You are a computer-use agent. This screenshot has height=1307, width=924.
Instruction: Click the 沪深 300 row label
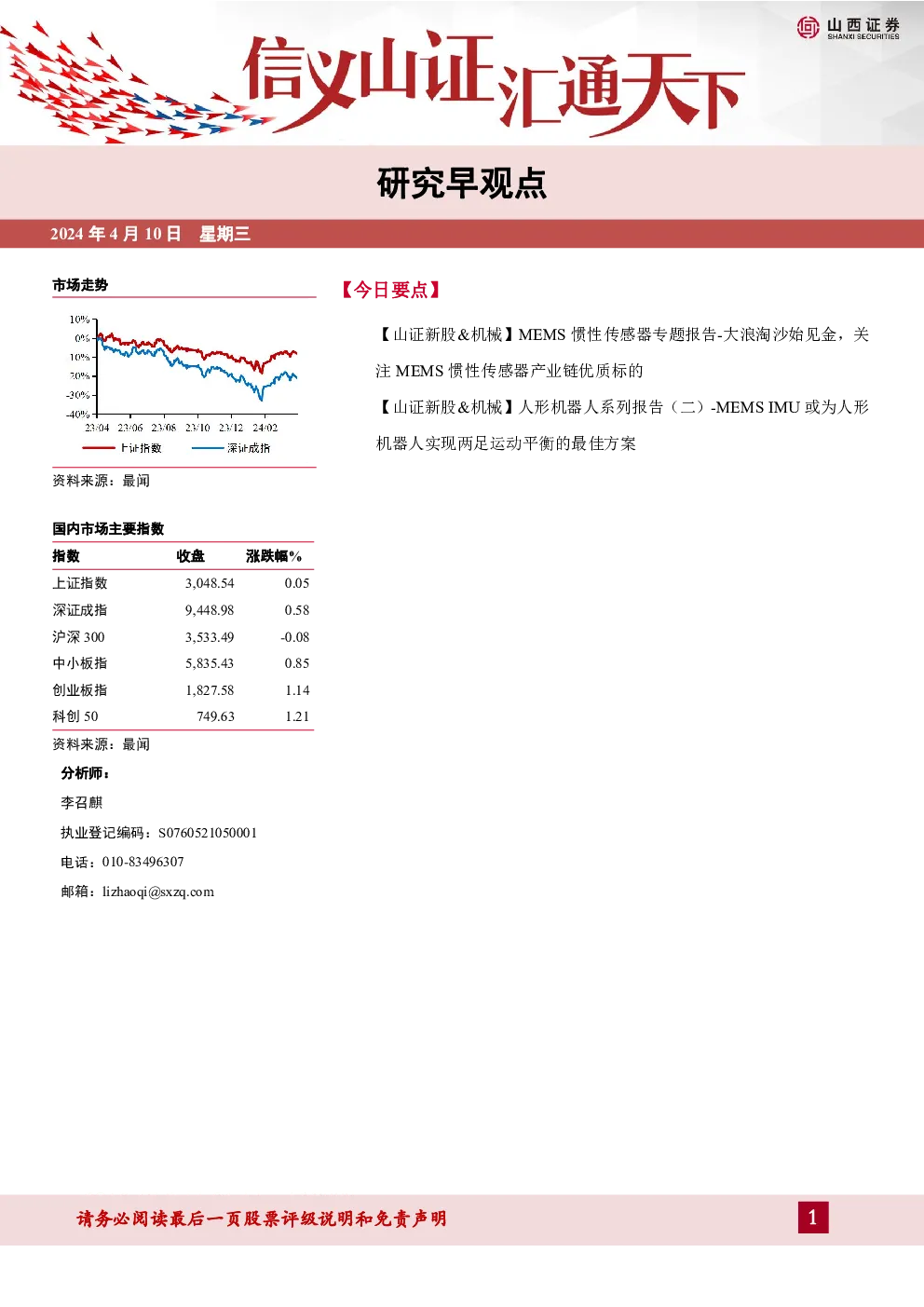click(x=78, y=637)
